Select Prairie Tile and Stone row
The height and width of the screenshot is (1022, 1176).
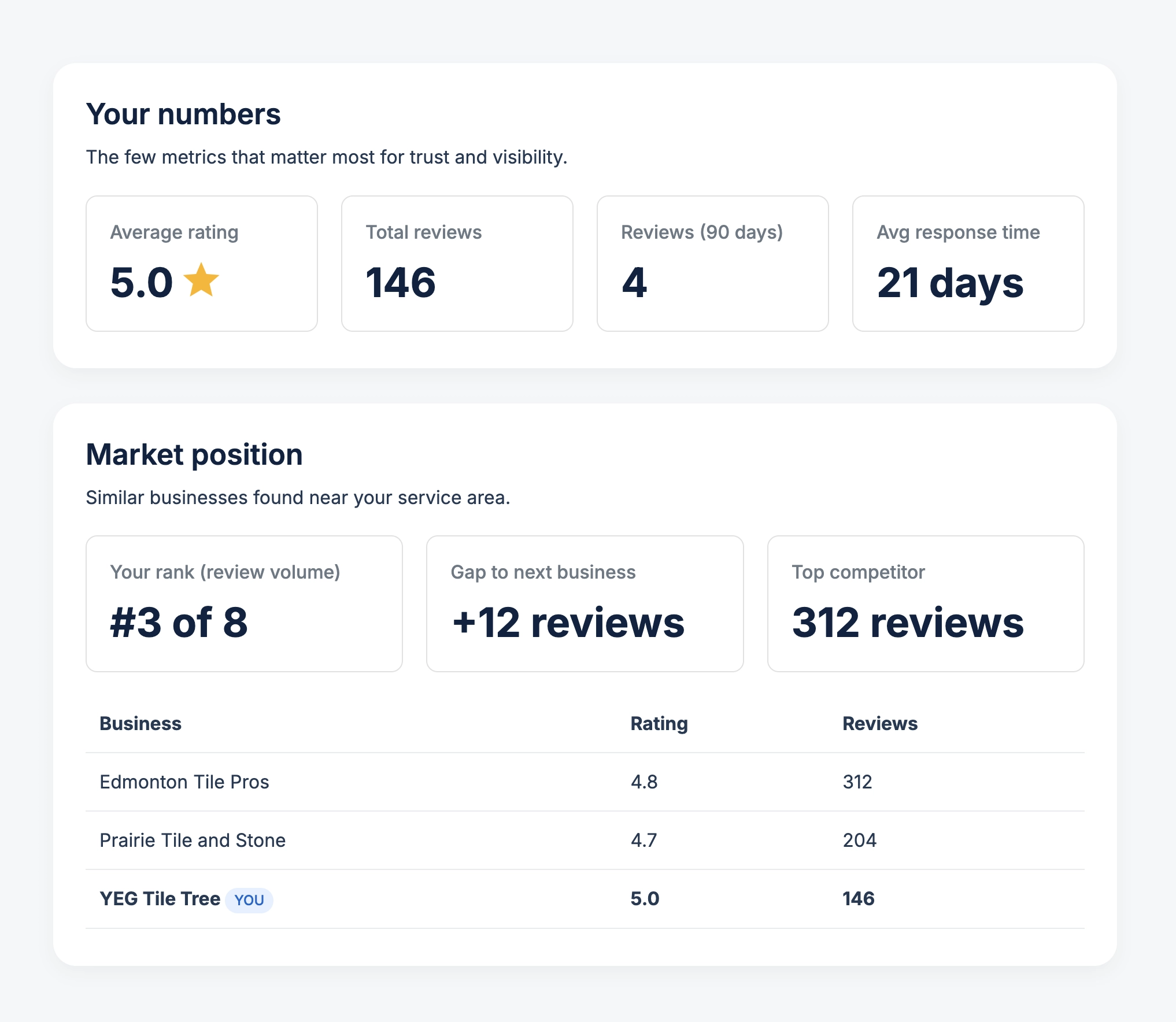pos(585,840)
